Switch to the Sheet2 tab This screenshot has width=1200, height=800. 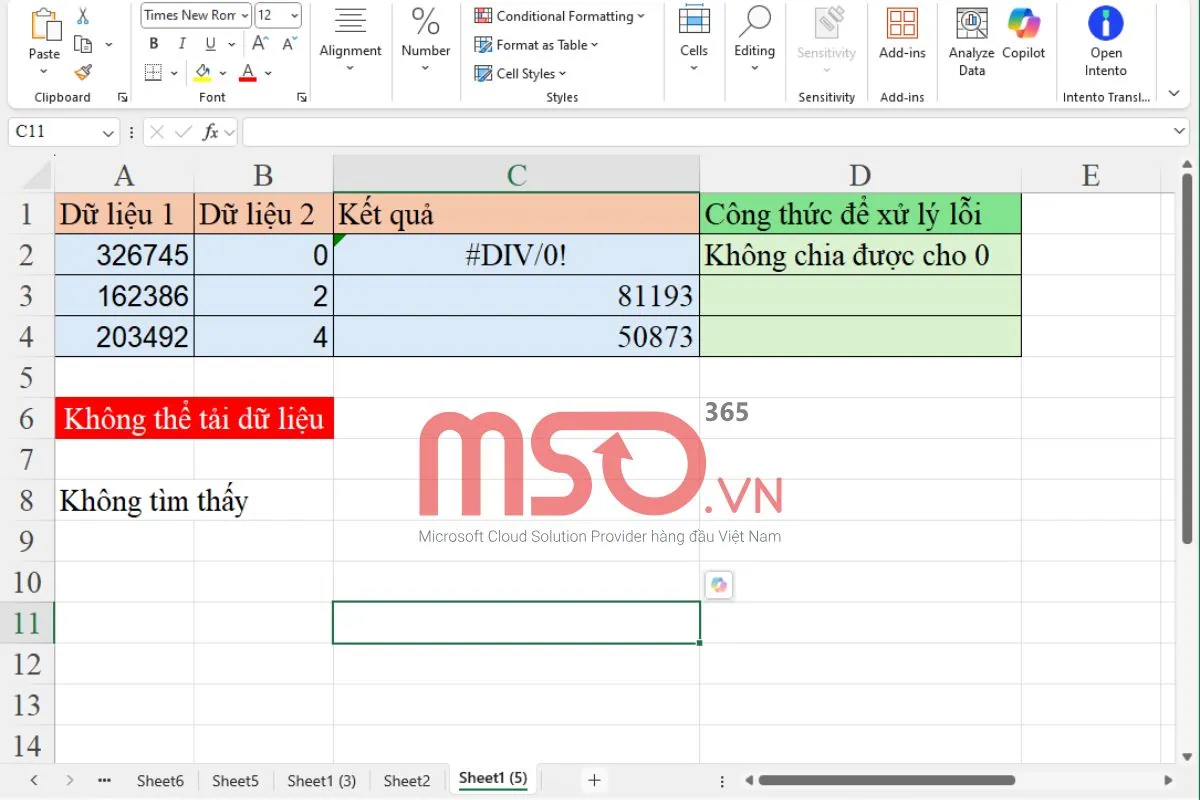(406, 779)
